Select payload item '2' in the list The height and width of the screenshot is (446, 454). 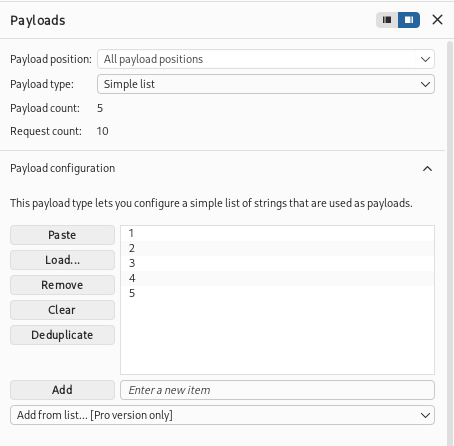click(277, 248)
